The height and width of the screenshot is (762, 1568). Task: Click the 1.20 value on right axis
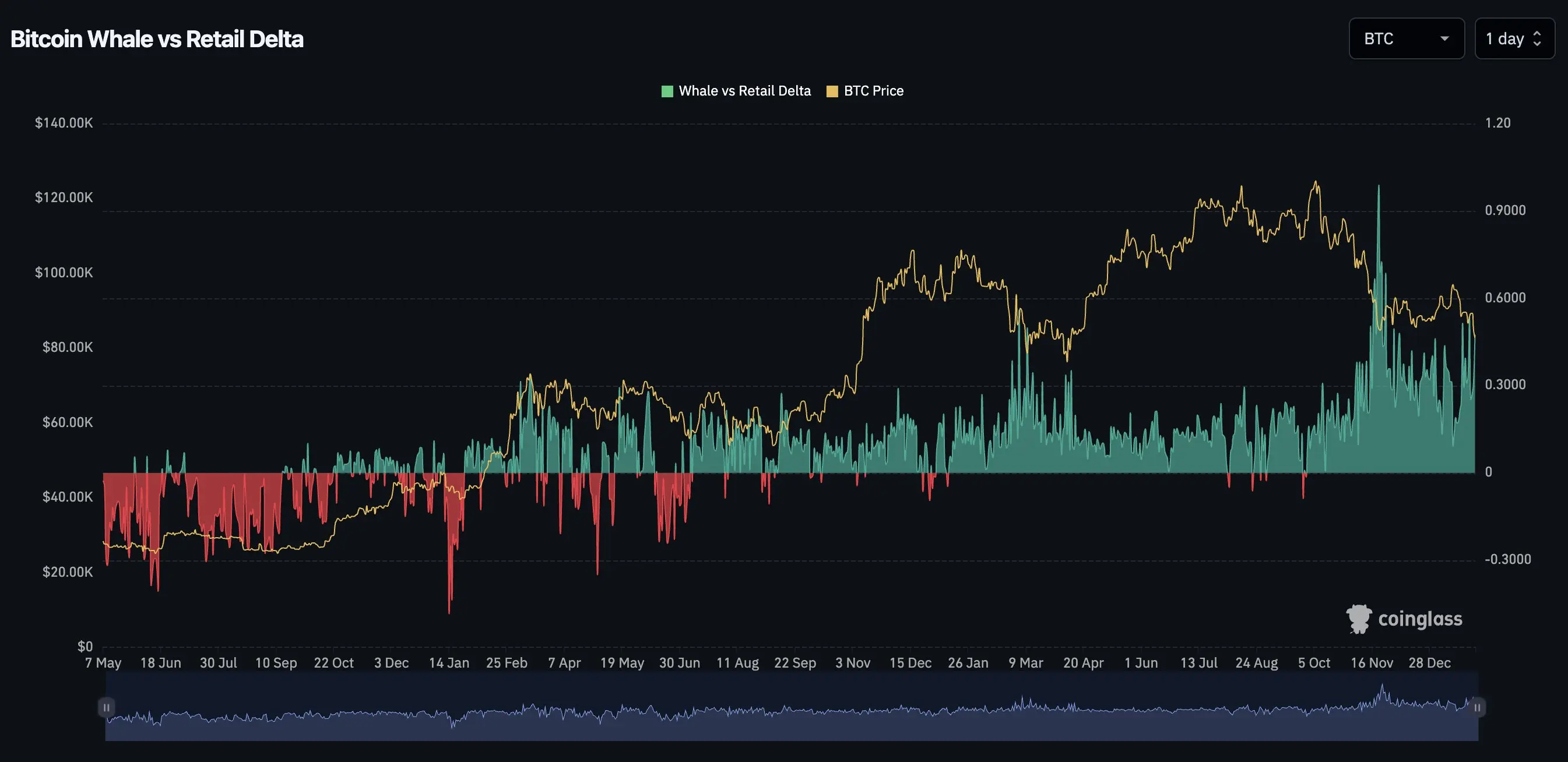(x=1497, y=124)
